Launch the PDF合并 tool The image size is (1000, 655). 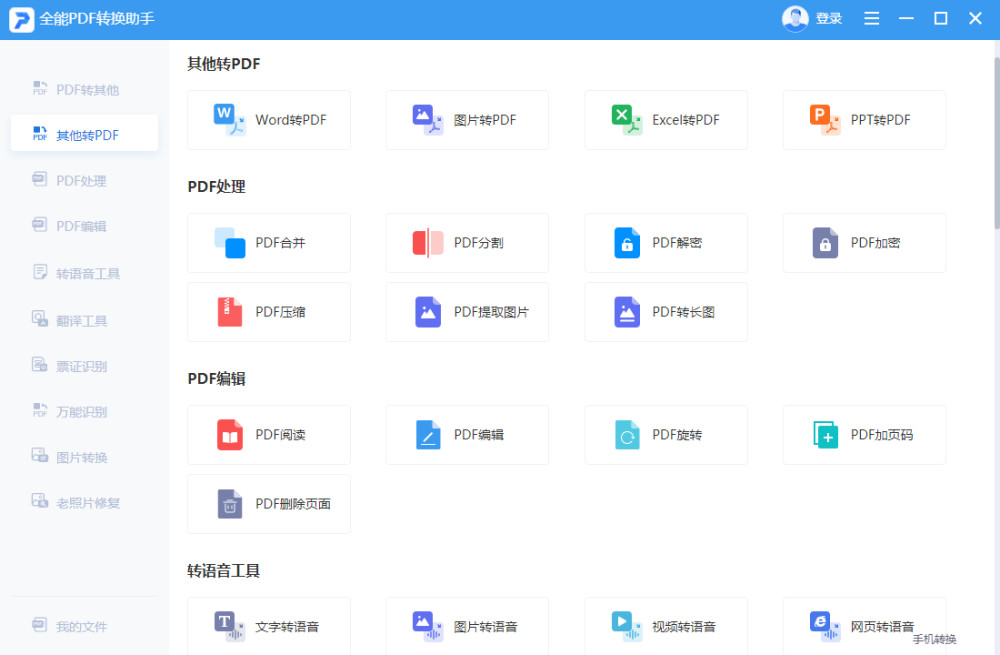[x=268, y=243]
